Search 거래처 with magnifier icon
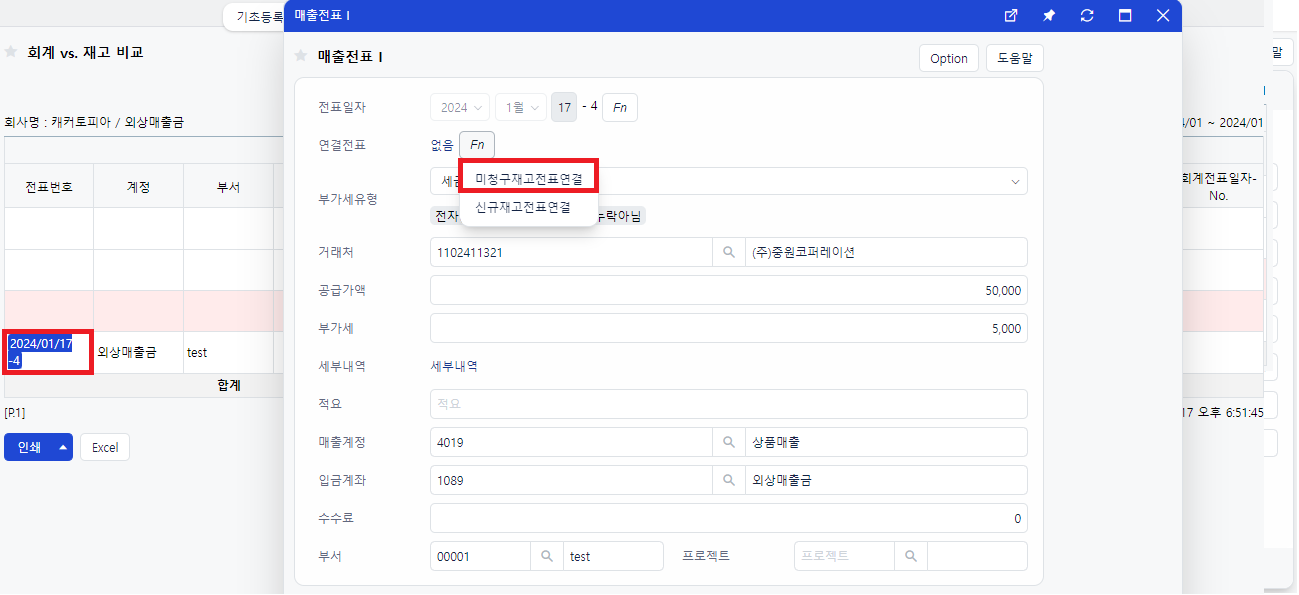The height and width of the screenshot is (595, 1299). click(x=729, y=253)
